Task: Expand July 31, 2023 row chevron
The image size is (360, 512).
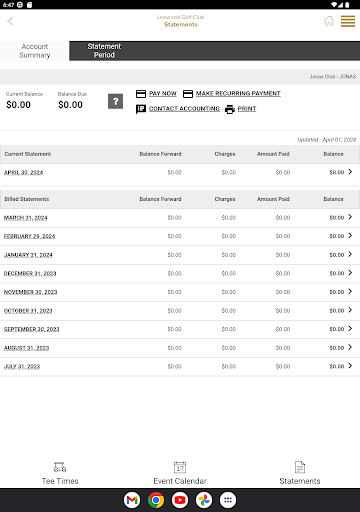Action: 350,366
